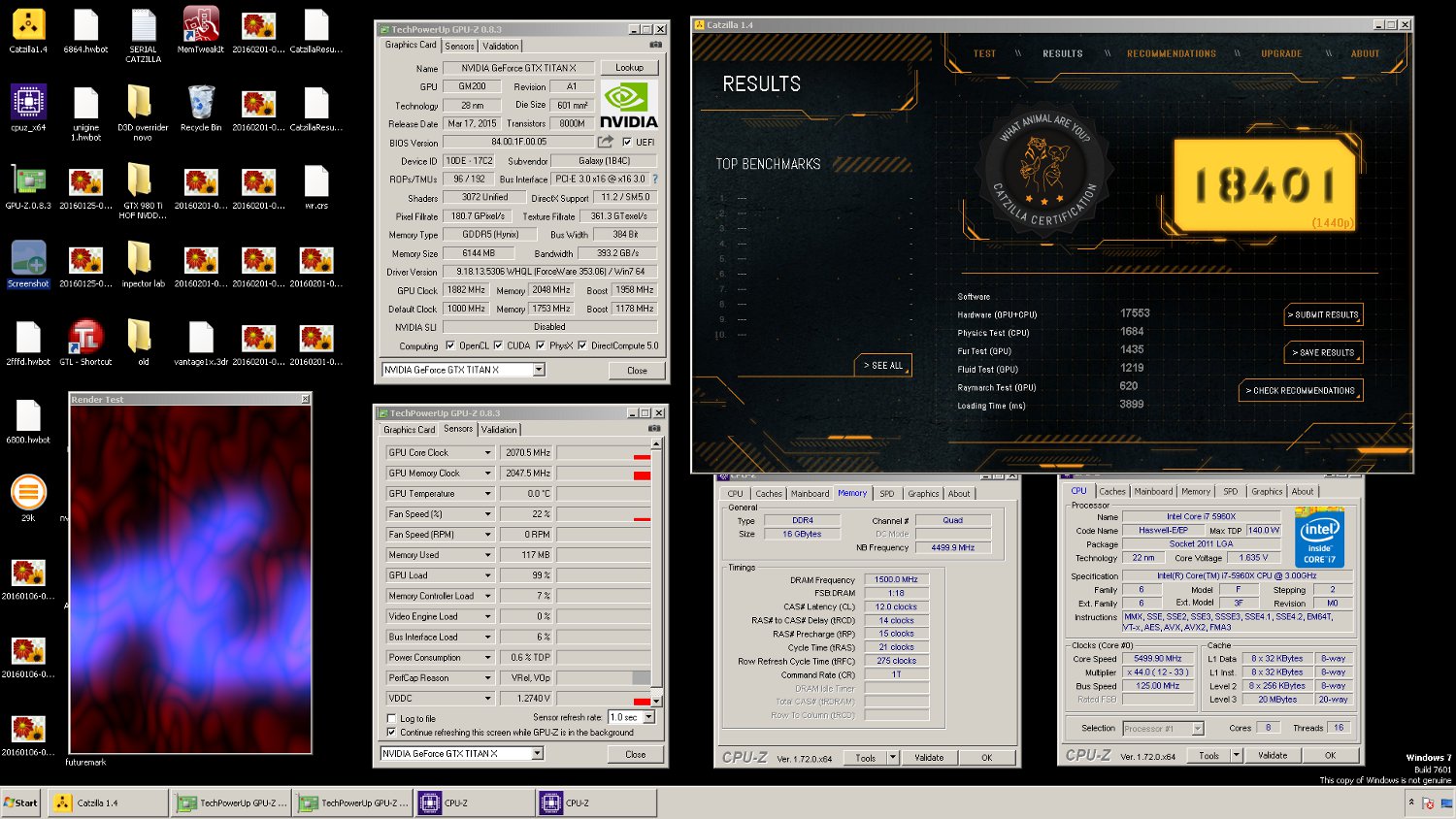Open the Catzilla1.4 desktop shortcut

click(28, 30)
